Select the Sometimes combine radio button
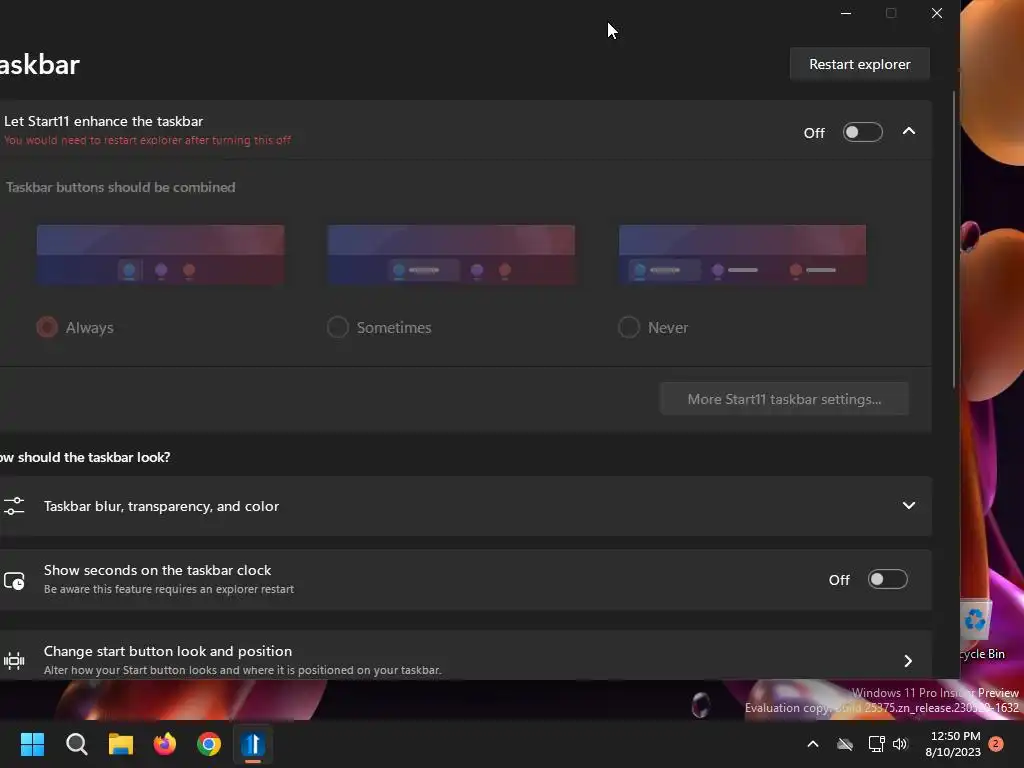This screenshot has width=1024, height=768. (x=338, y=327)
